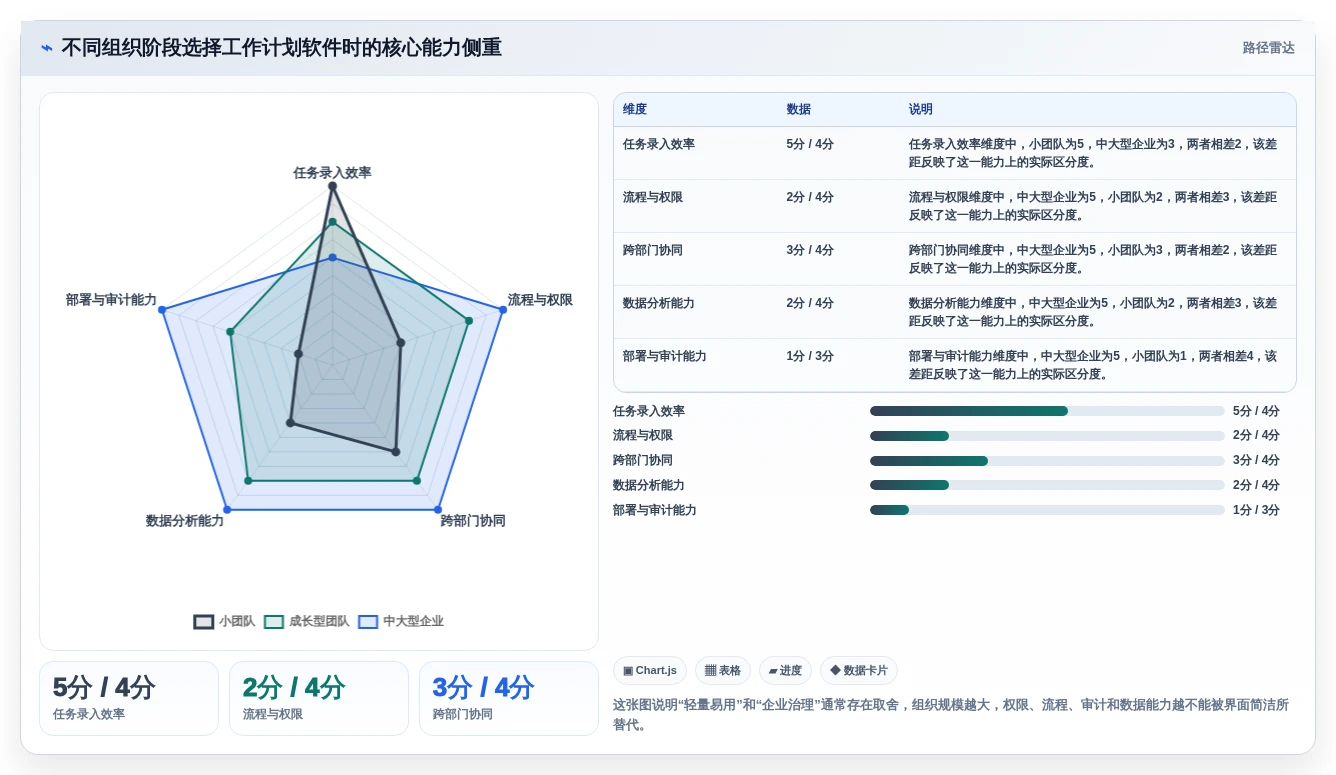Click the 中大型企业 data point on 部署与审计能力 axis
Screen dimensions: 1336x775
(x=162, y=310)
